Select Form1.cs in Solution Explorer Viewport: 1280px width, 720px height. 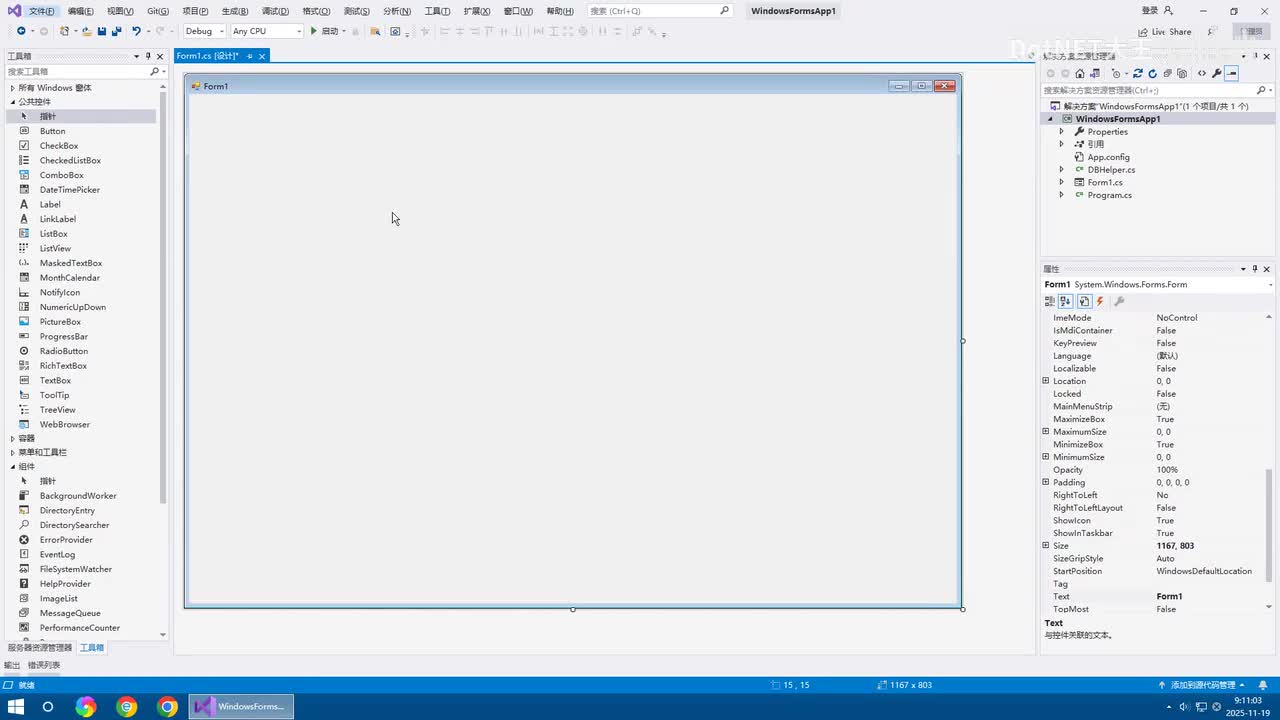[x=1105, y=183]
